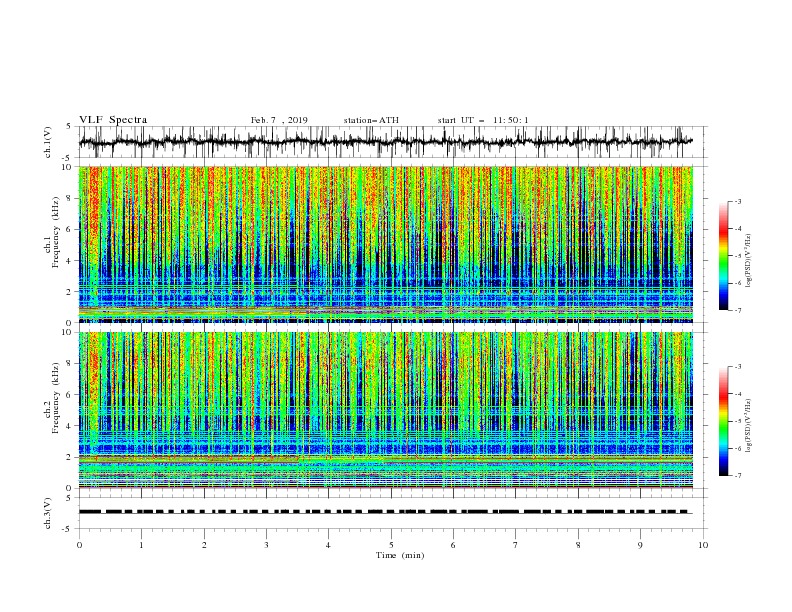Click time axis tick label '5'
This screenshot has height=612, width=792.
[x=391, y=545]
